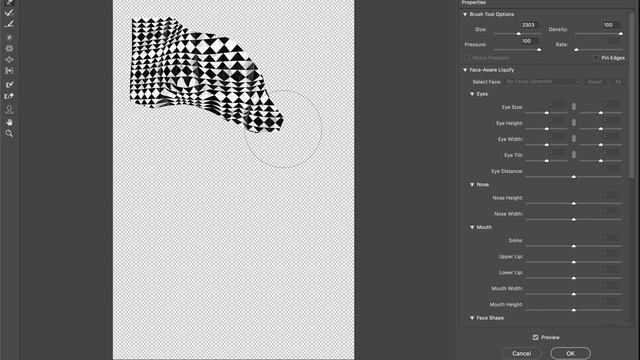
Task: Click the Pressure slider handle
Action: click(x=539, y=49)
